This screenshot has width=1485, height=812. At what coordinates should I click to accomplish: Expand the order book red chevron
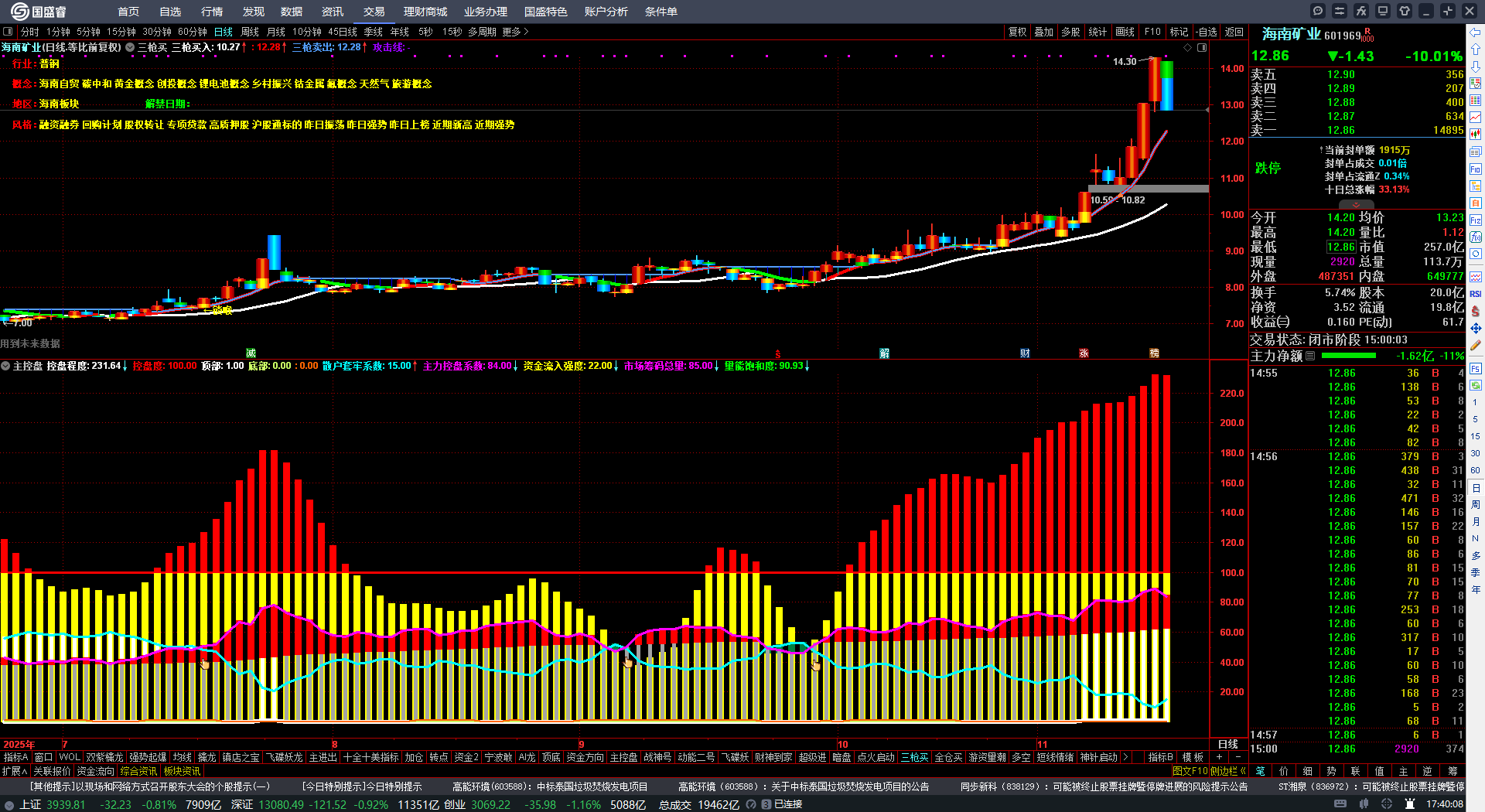[1356, 204]
